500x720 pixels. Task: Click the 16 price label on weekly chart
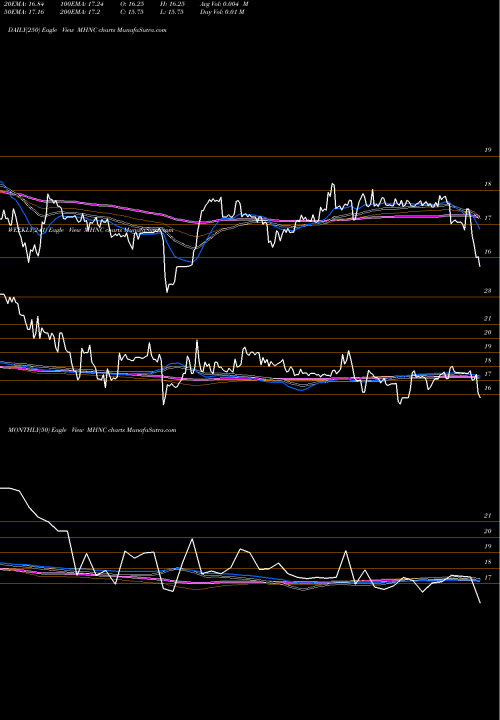488,388
